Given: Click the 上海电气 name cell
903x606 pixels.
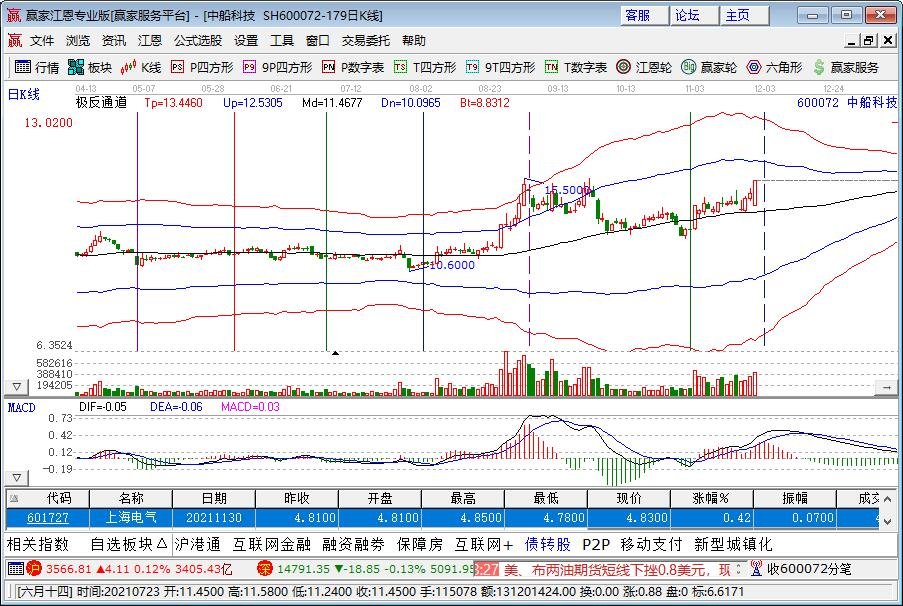Looking at the screenshot, I should pos(131,518).
